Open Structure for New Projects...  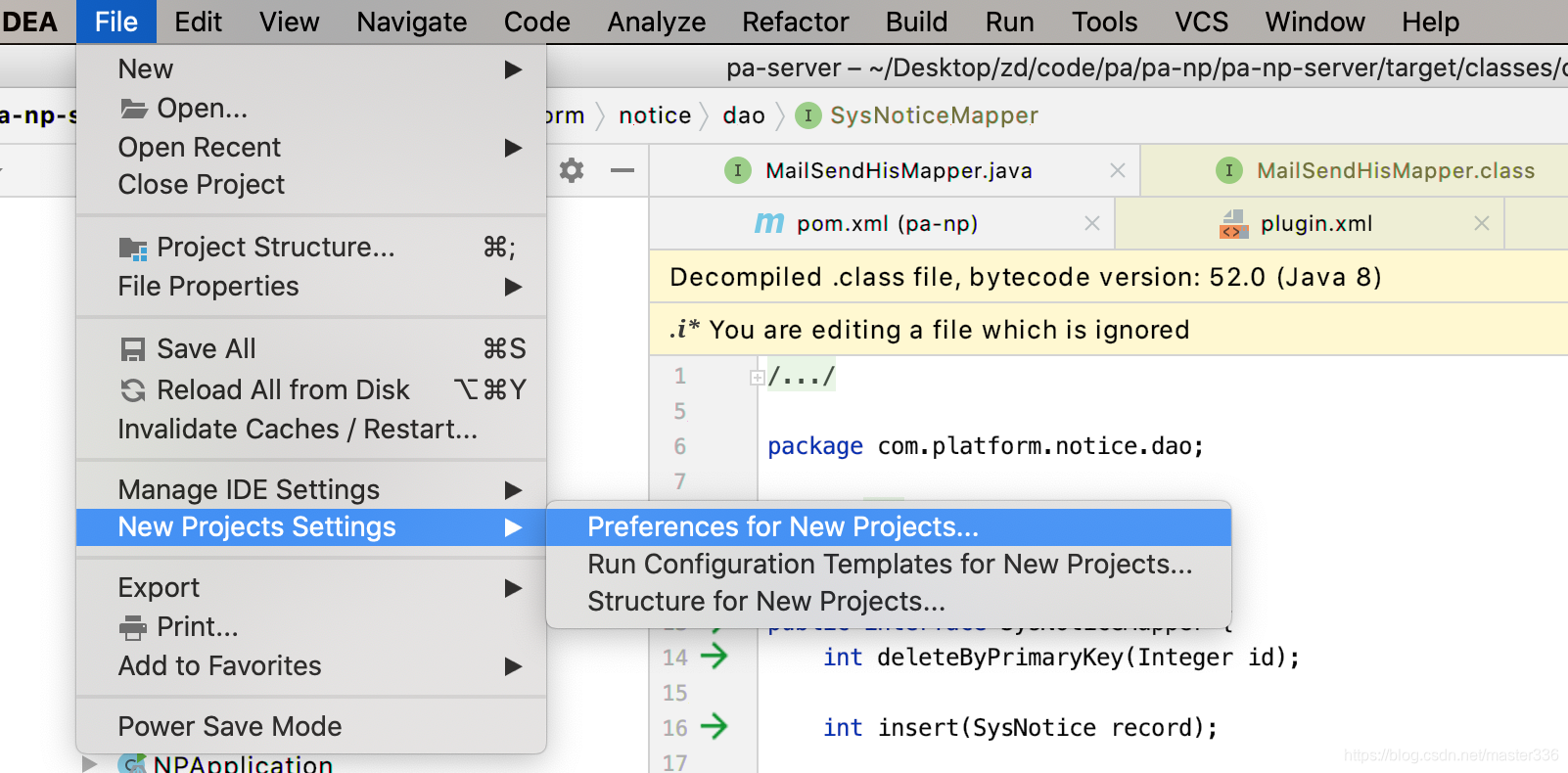click(x=889, y=602)
